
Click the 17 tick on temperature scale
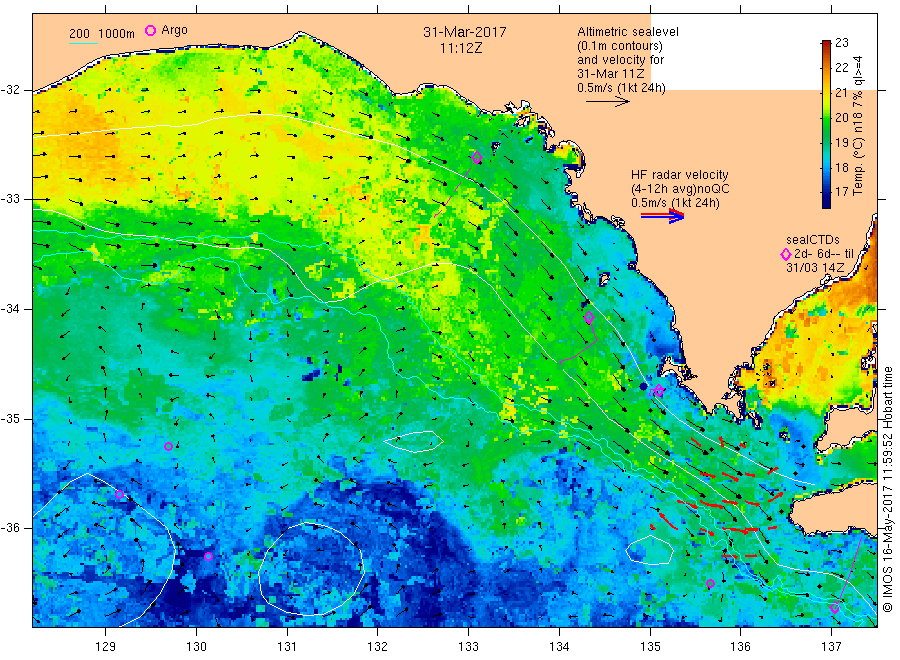click(x=841, y=192)
